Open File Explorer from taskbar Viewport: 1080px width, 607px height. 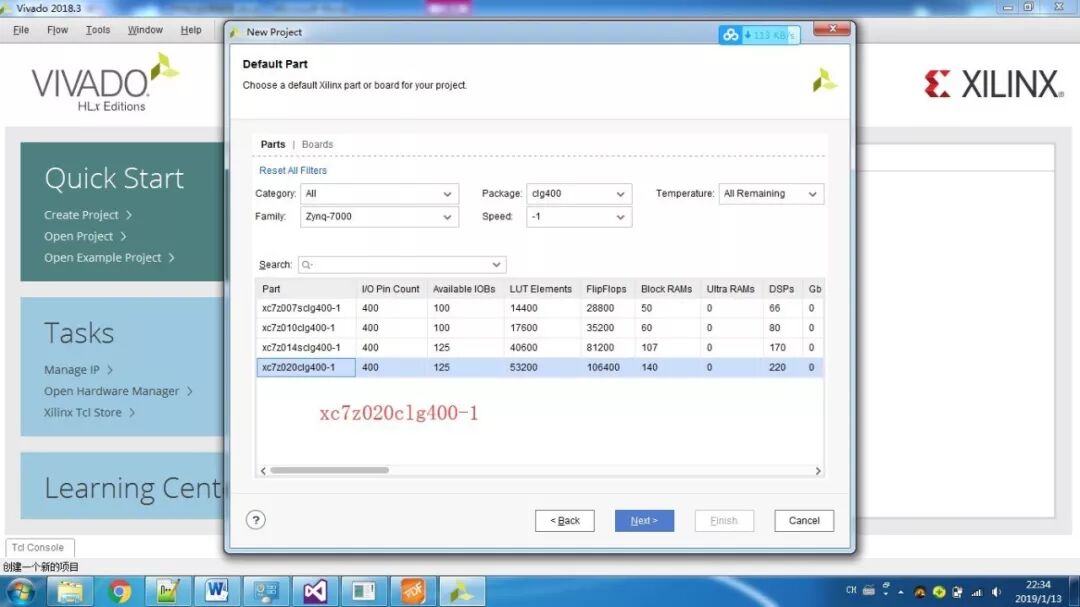[70, 592]
